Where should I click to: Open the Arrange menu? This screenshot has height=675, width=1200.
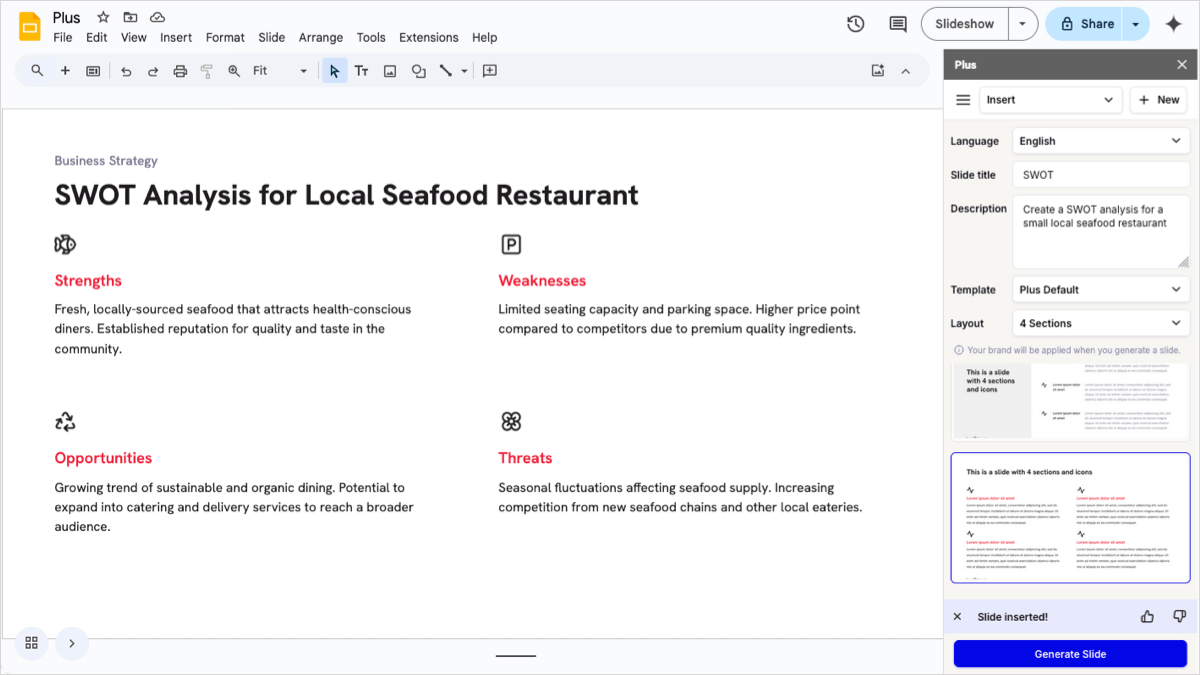(321, 38)
